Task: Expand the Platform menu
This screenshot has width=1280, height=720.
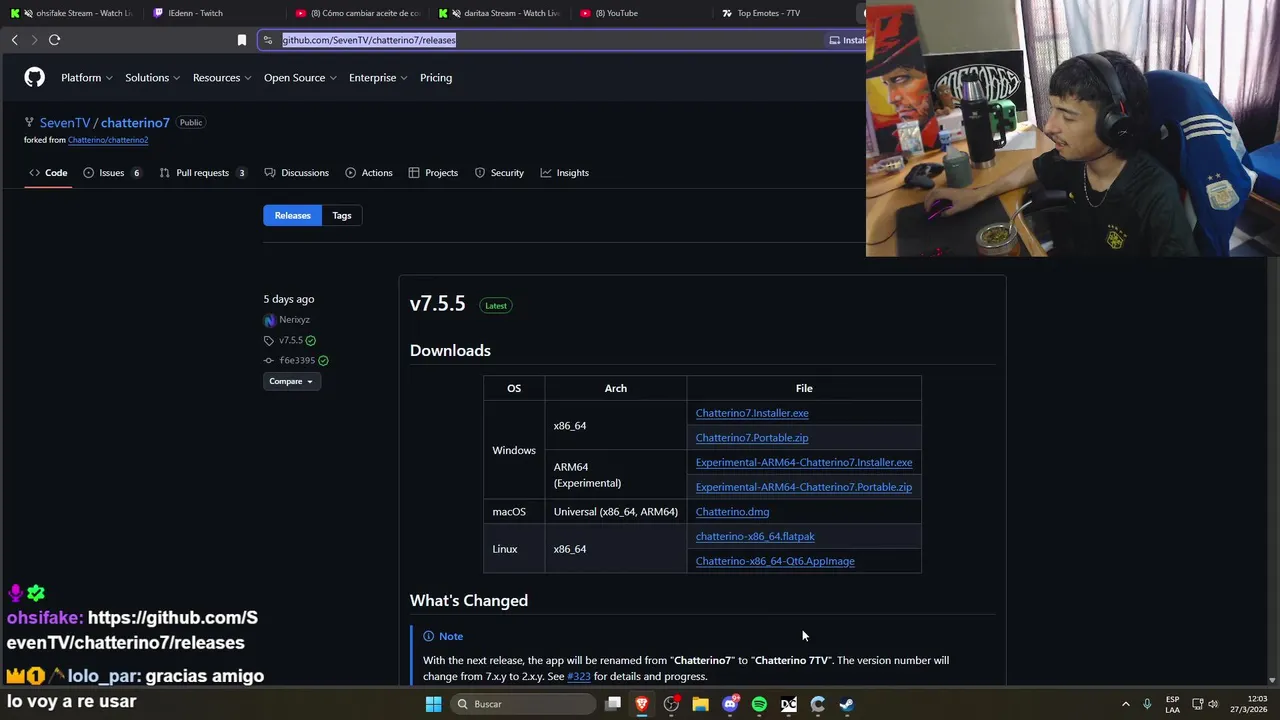Action: pyautogui.click(x=86, y=78)
